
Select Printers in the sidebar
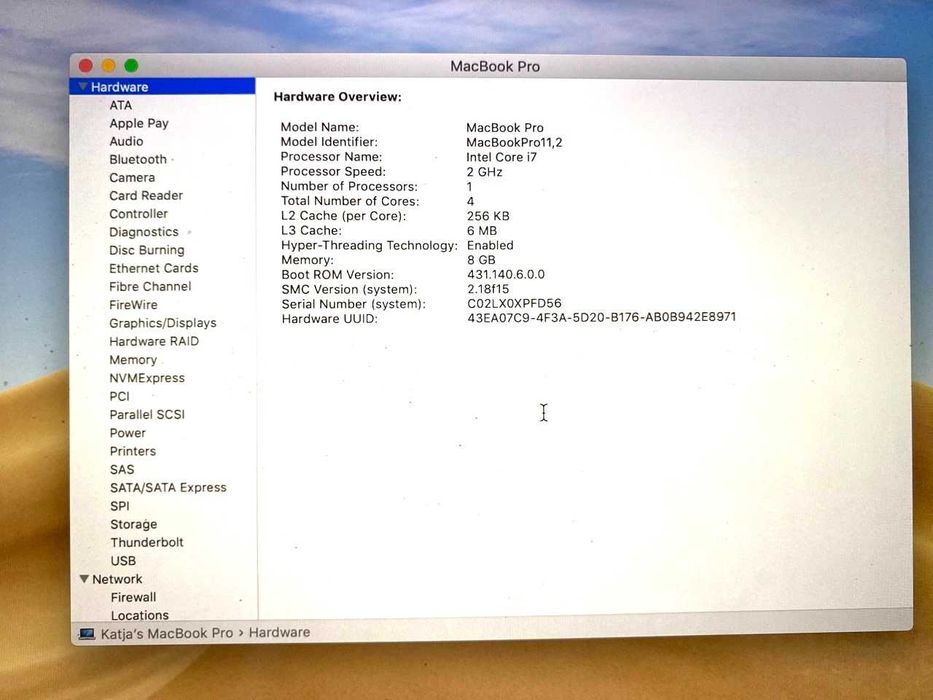[x=133, y=451]
